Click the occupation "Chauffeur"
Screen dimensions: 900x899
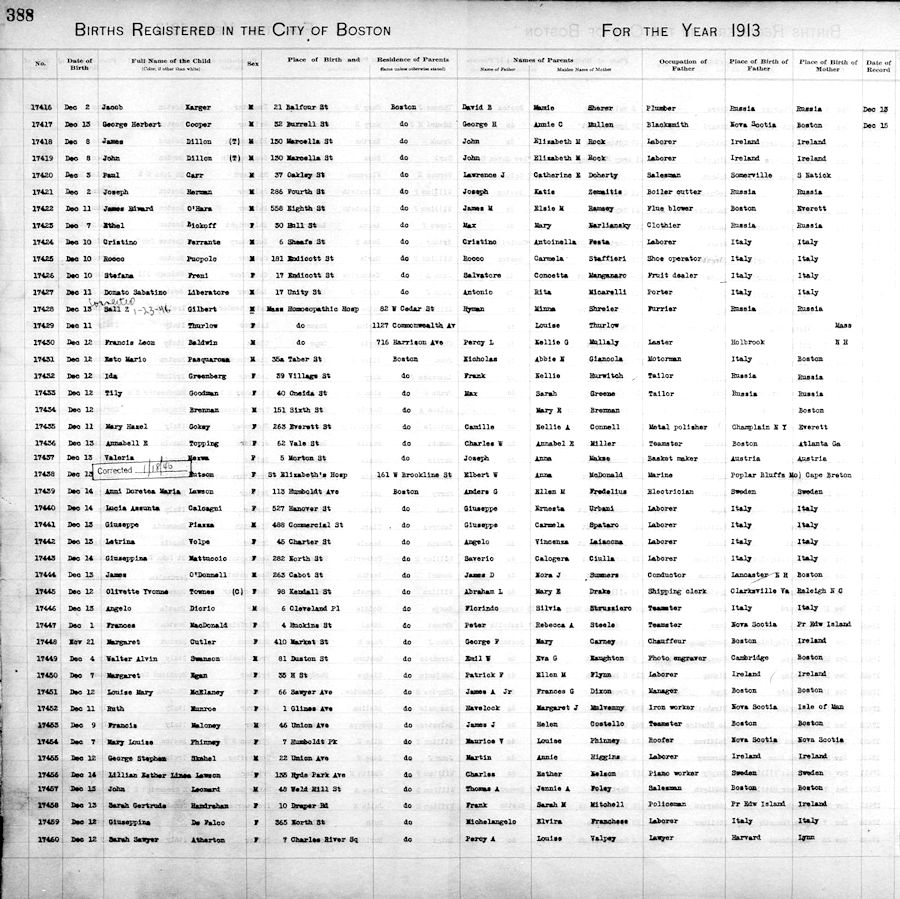[666, 641]
